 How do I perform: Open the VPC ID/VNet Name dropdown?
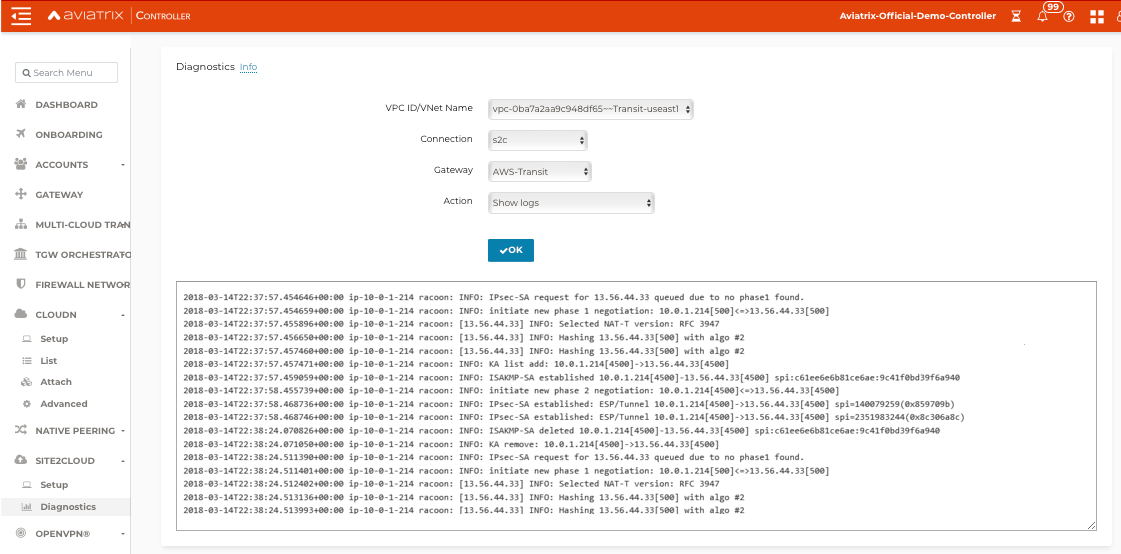tap(590, 109)
